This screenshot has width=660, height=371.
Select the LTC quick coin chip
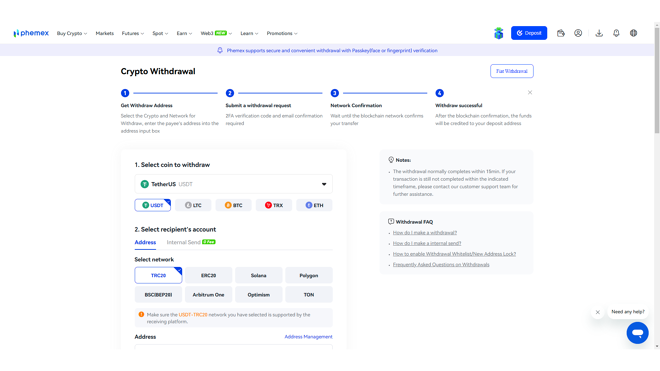(193, 205)
